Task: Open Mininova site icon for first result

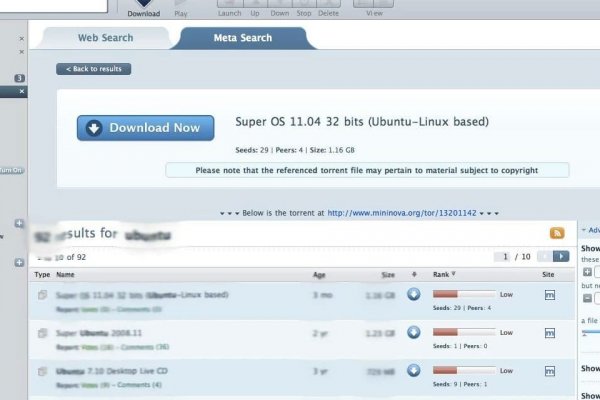Action: coord(549,295)
